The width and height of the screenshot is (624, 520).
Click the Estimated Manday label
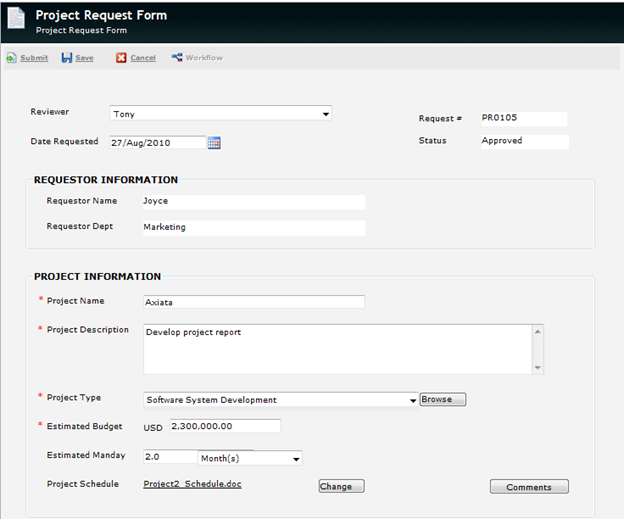(x=86, y=455)
